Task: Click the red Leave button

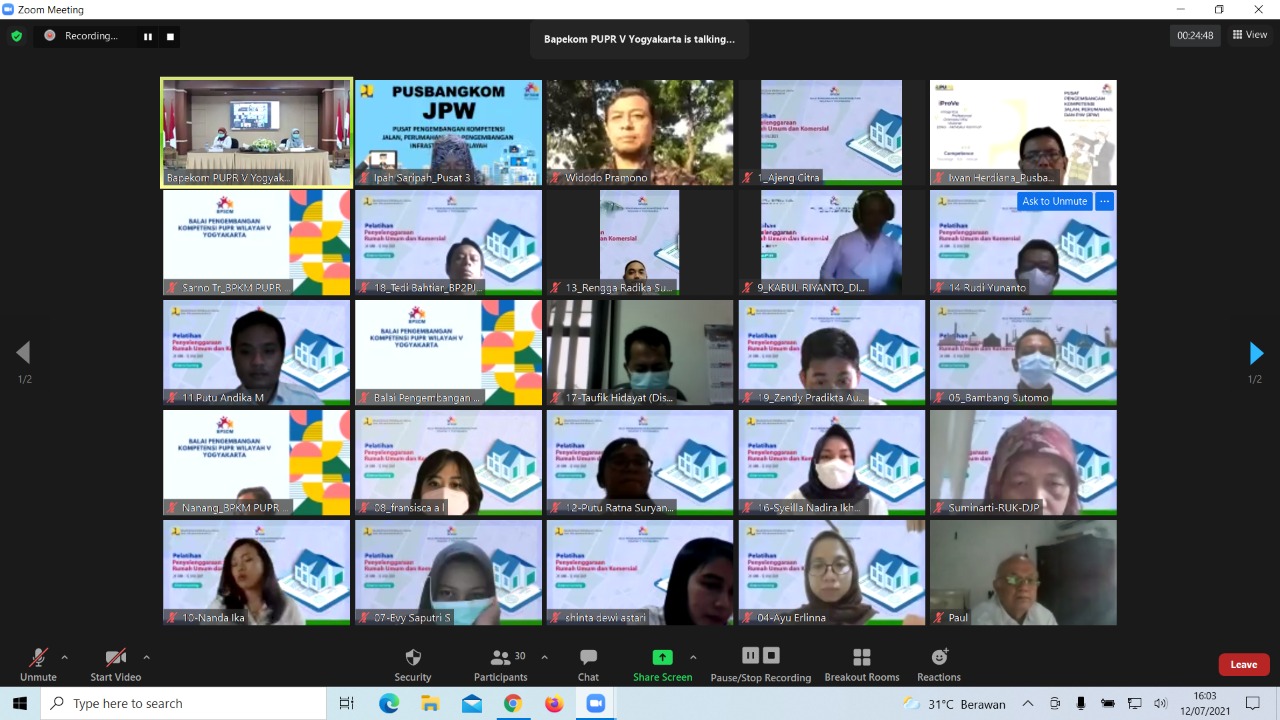Action: pos(1244,664)
